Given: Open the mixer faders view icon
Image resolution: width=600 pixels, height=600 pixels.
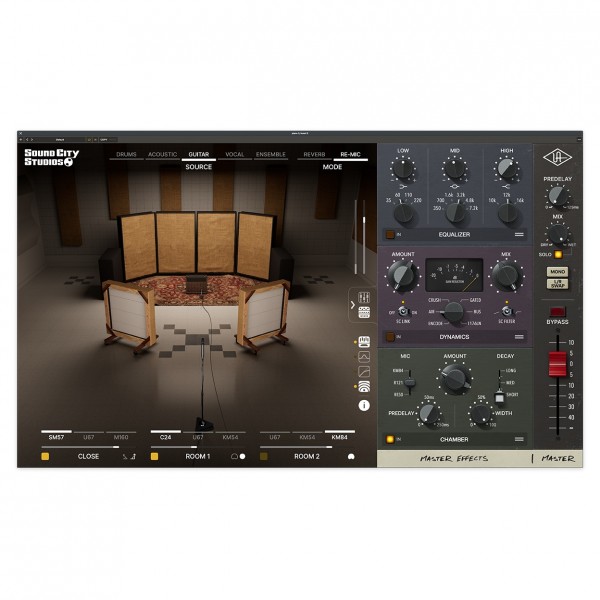Looking at the screenshot, I should (364, 297).
